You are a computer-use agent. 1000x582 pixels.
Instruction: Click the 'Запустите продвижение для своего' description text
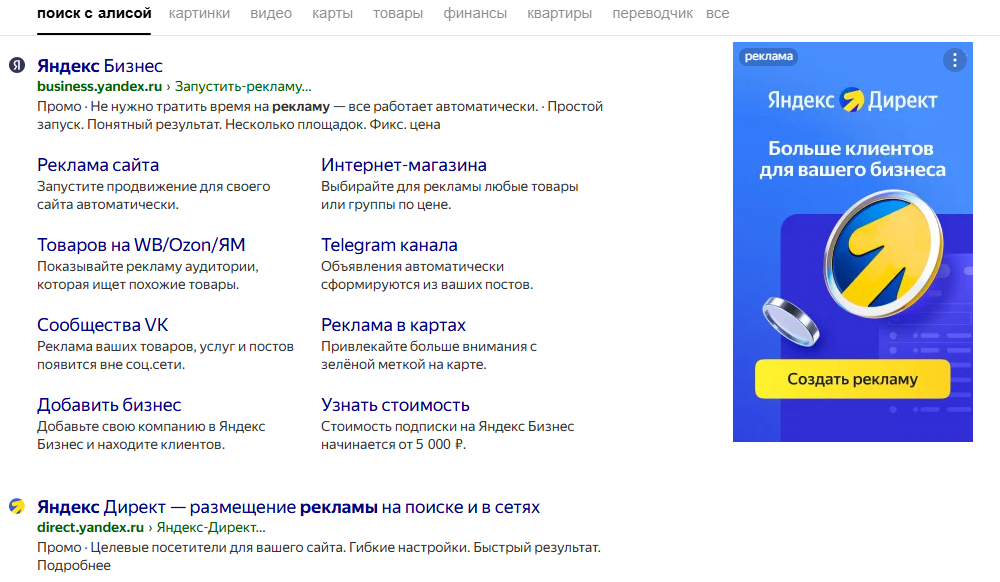[154, 187]
